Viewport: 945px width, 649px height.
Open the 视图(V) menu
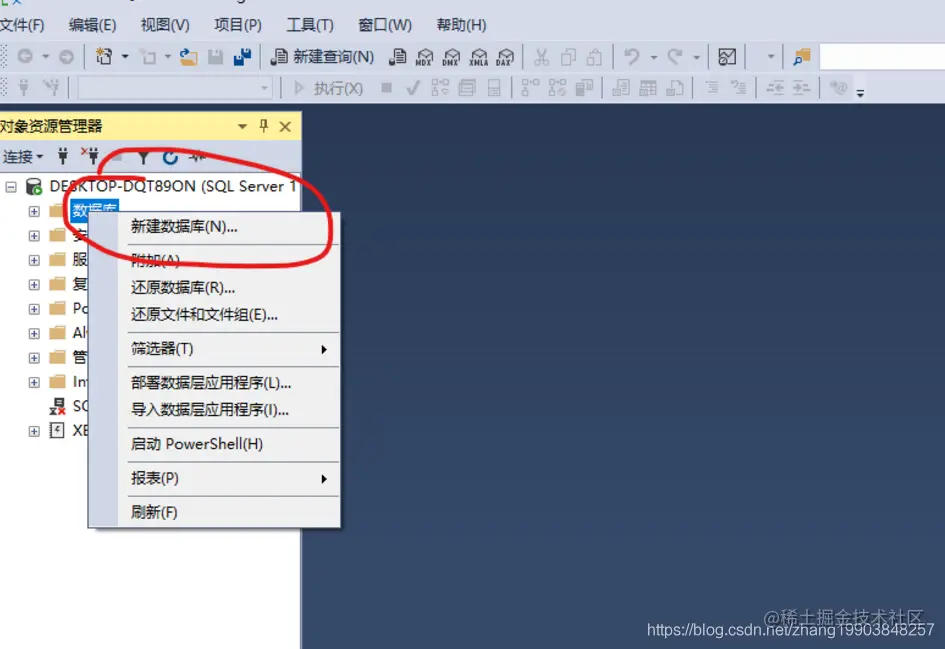coord(165,25)
